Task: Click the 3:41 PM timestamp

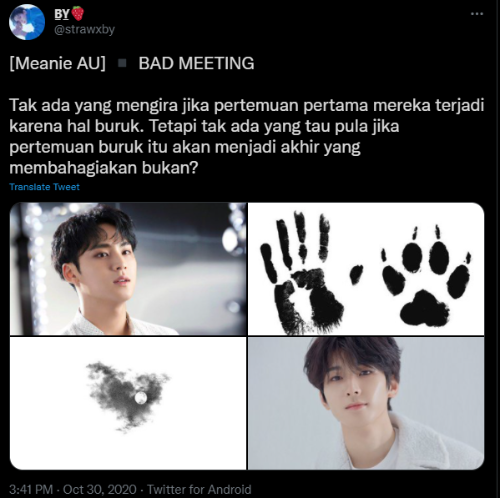Action: 31,489
